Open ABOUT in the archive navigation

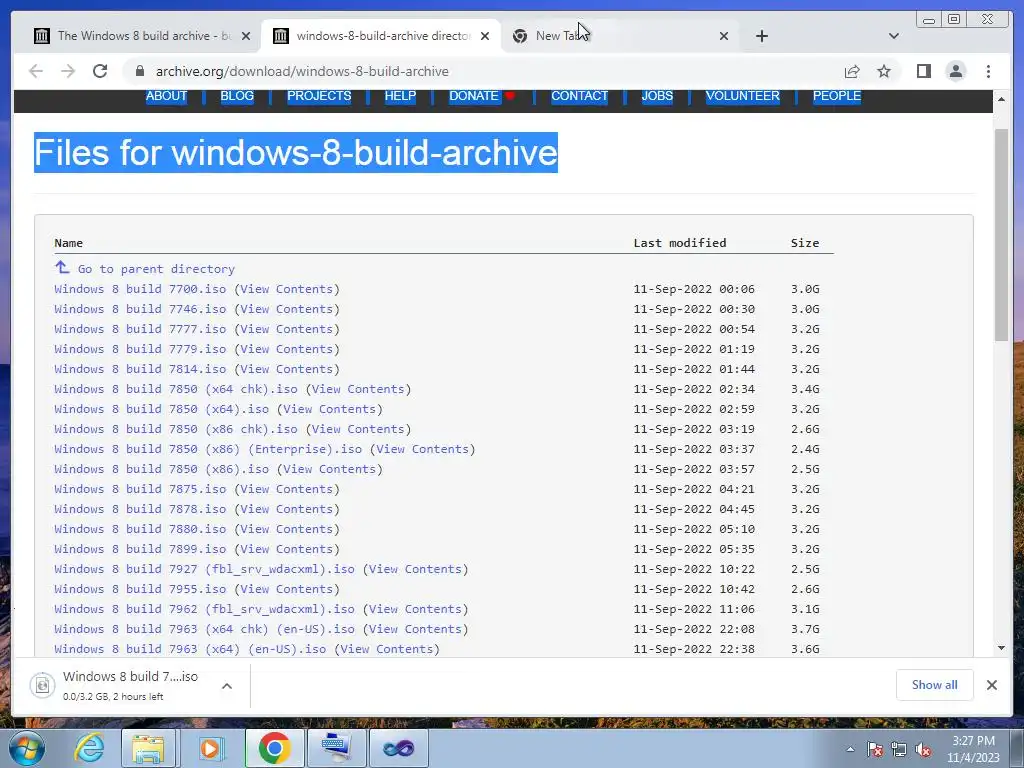pyautogui.click(x=166, y=96)
